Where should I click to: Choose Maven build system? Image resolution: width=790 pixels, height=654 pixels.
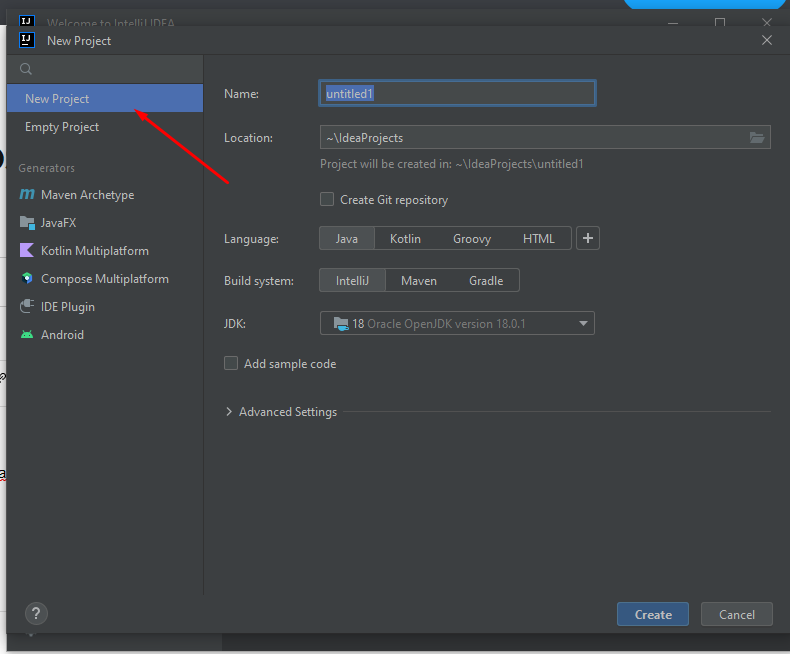coord(419,281)
